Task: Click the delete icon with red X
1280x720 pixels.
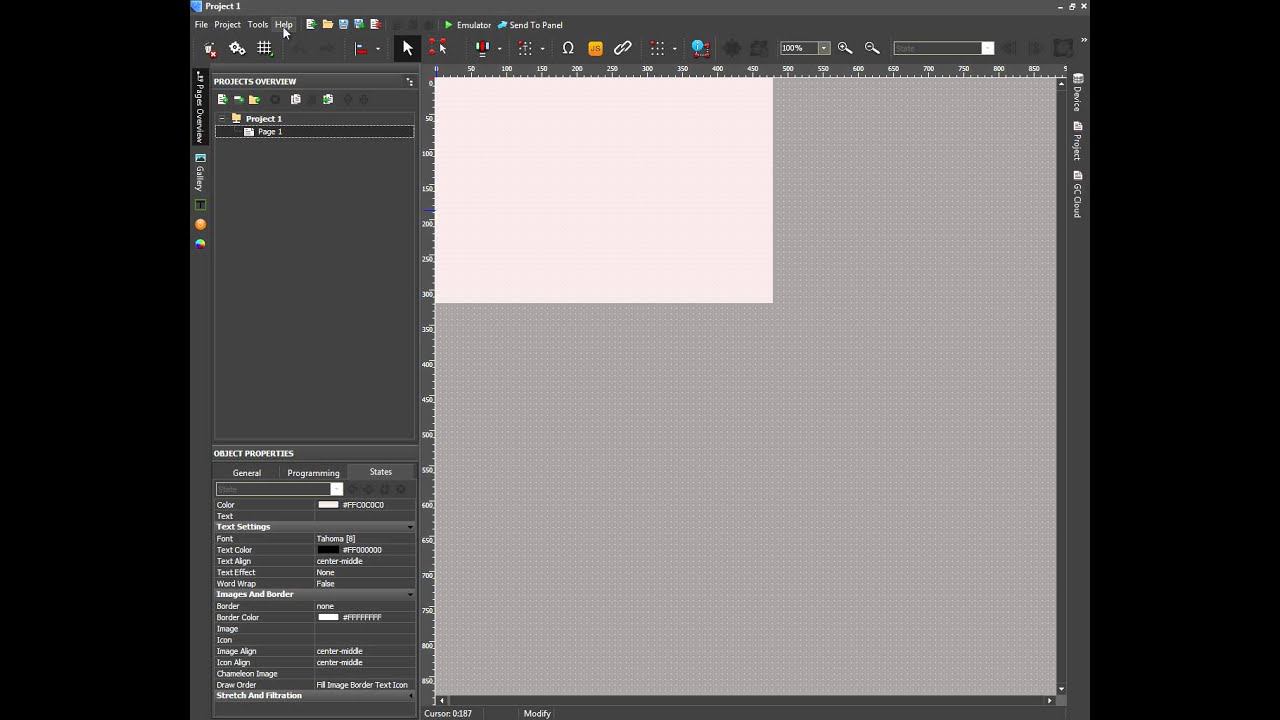Action: tap(210, 48)
